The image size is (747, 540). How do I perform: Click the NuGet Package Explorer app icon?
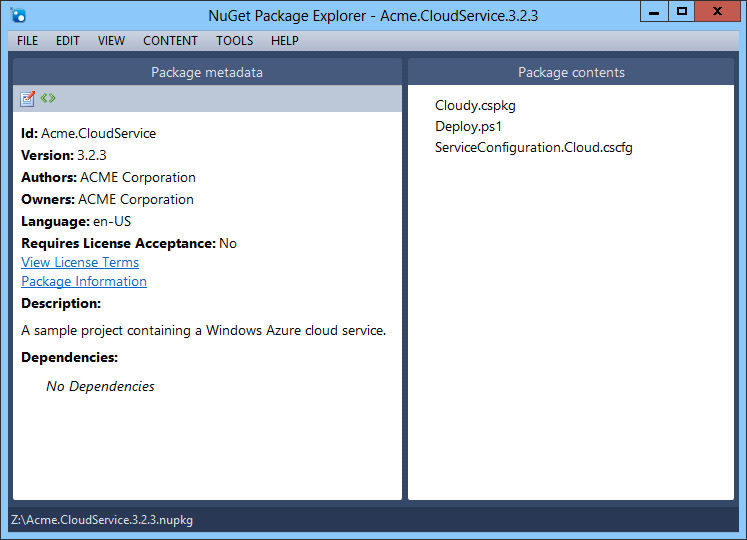coord(17,13)
